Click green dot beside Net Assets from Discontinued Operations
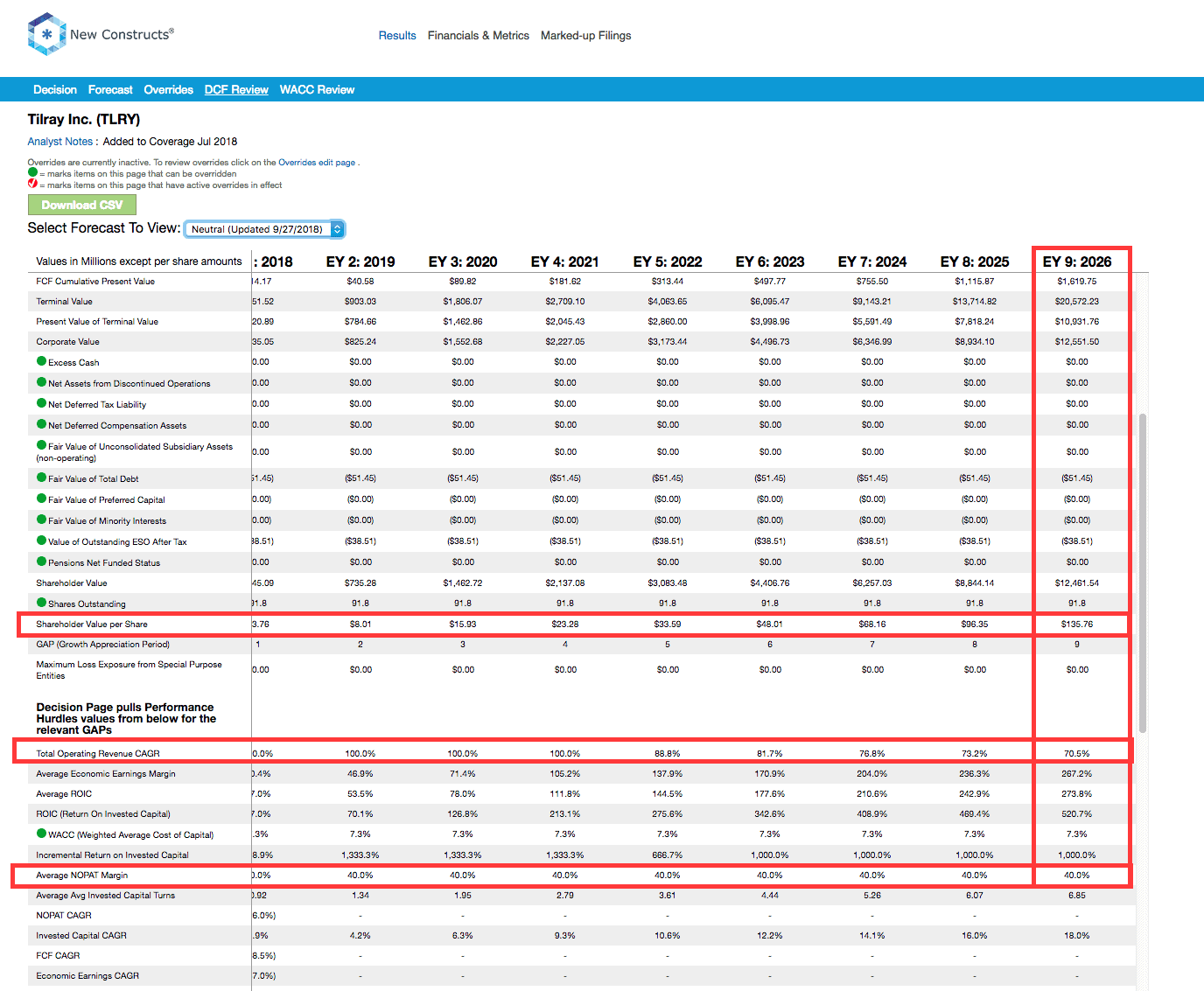 [41, 382]
